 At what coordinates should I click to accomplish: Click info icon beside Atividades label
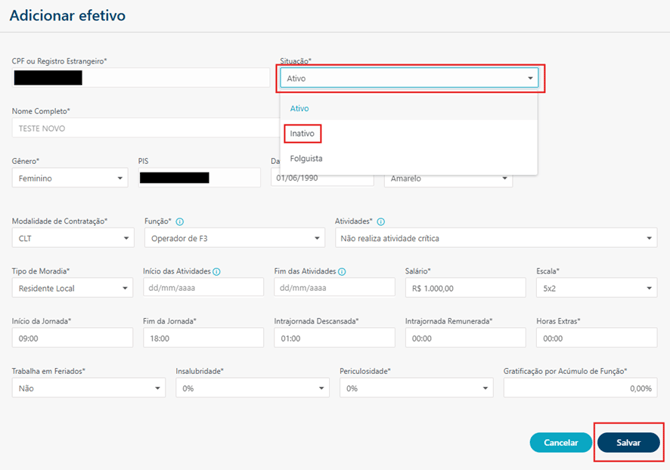coord(382,221)
